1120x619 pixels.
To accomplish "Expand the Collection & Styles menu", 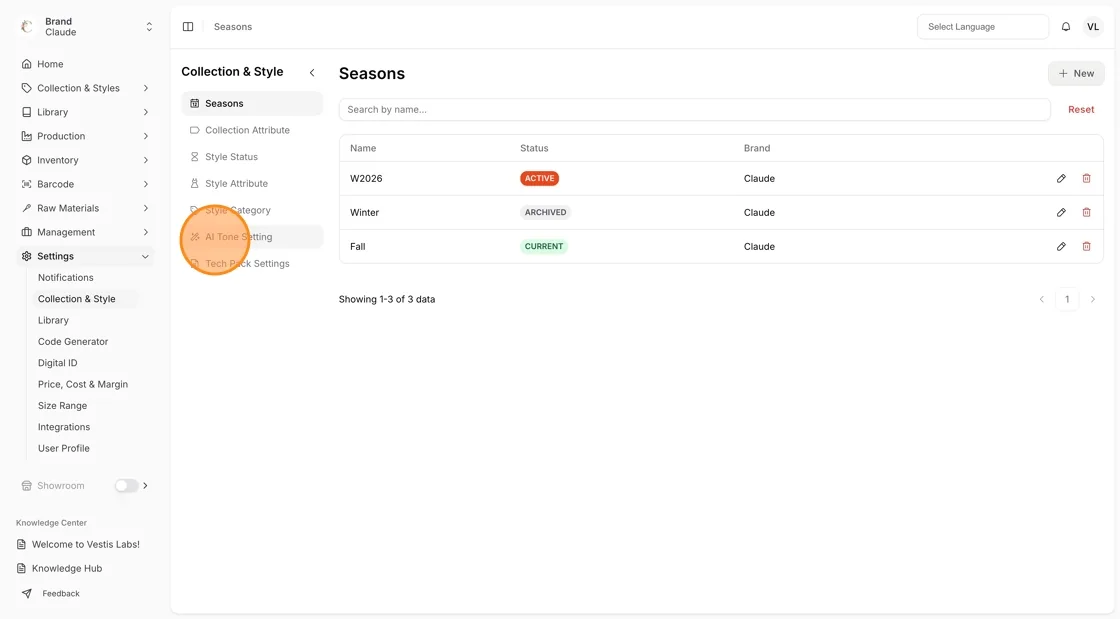I will tap(146, 88).
